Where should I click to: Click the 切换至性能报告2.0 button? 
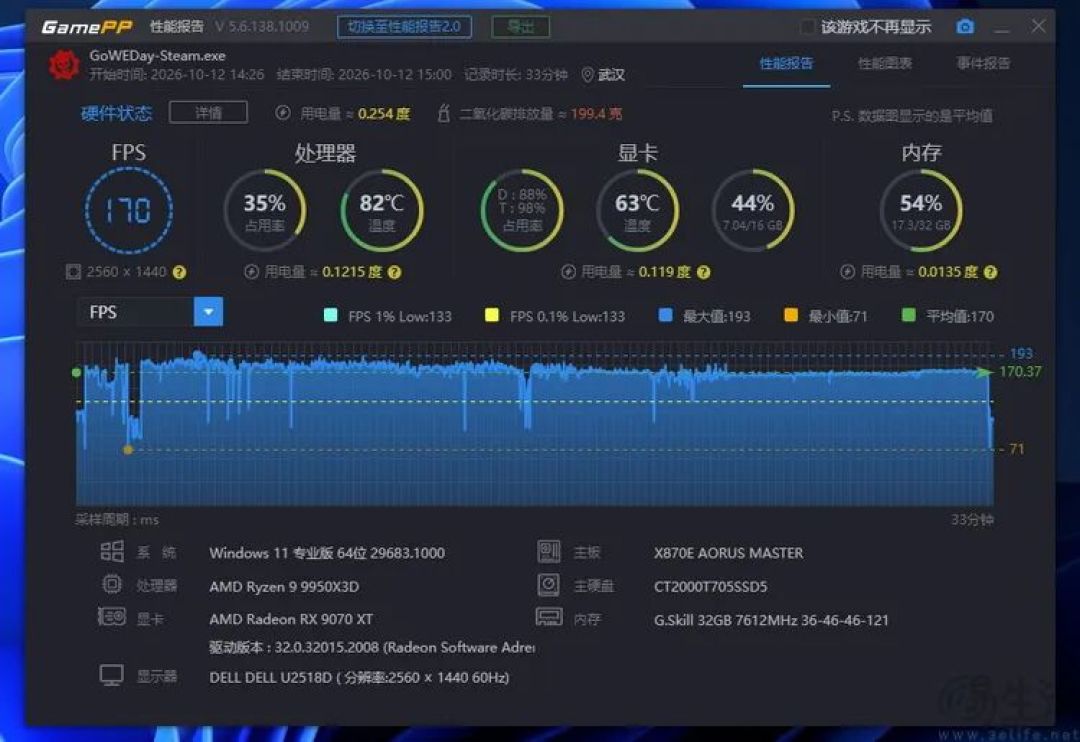404,27
